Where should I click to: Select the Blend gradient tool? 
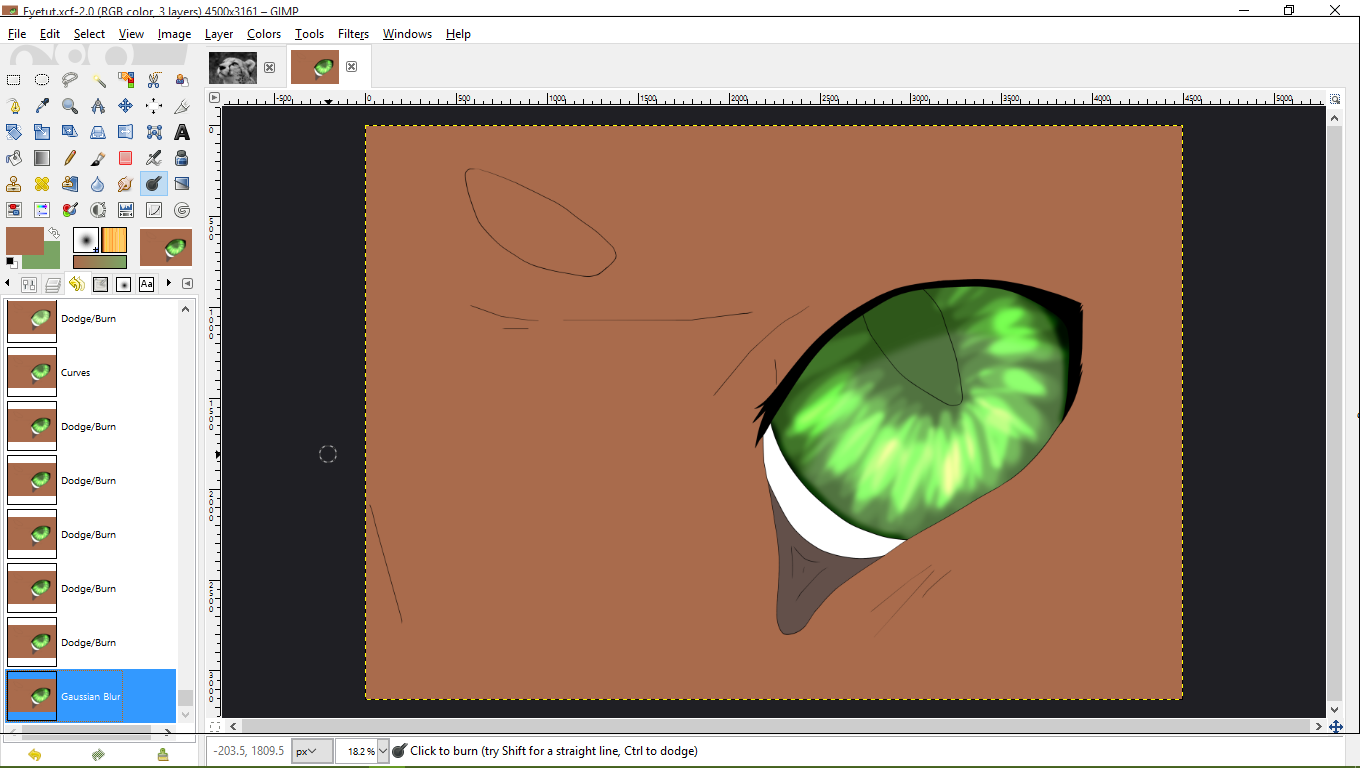pos(42,158)
